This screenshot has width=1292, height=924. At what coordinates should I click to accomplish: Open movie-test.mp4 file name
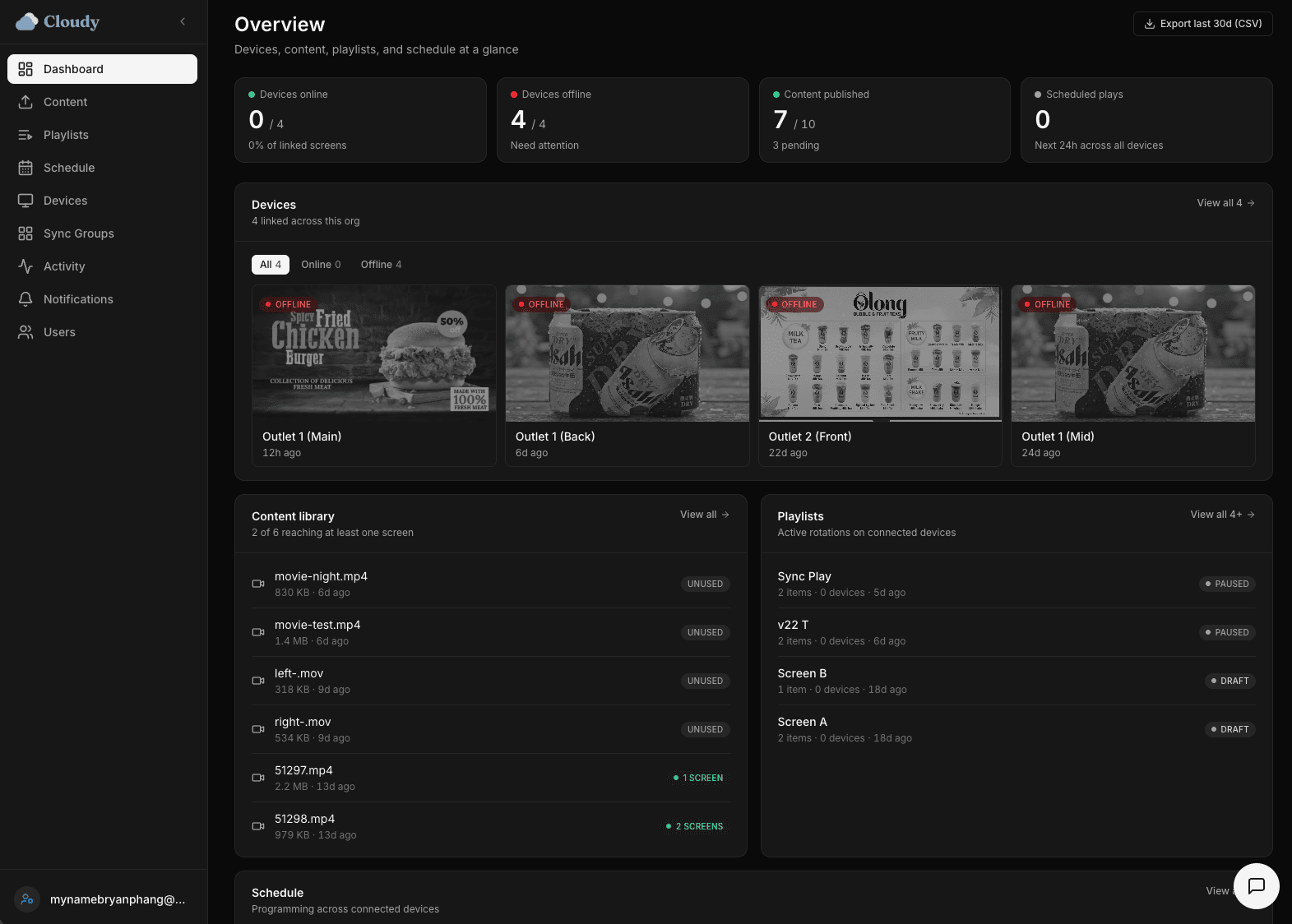[x=317, y=625]
